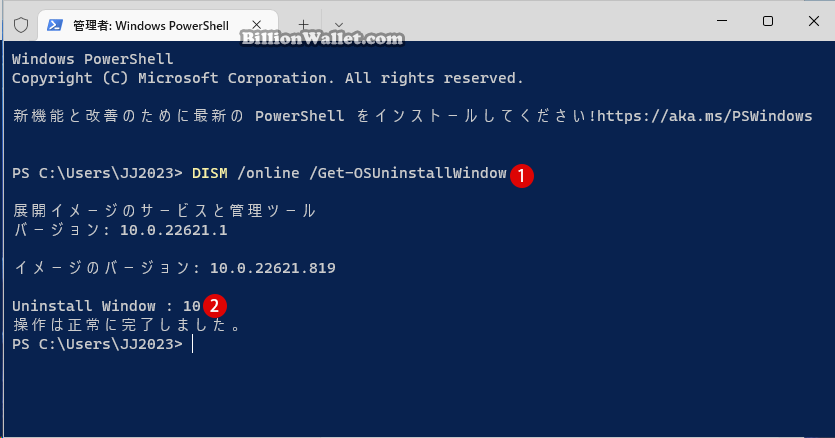
Task: Open a new tab with plus button
Action: 303,25
